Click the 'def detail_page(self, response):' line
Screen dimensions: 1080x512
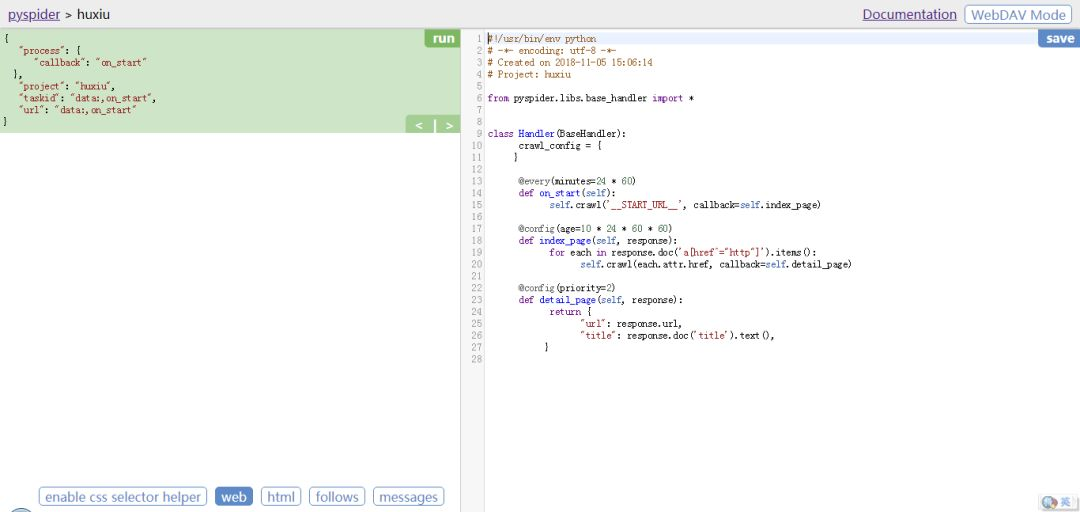[x=601, y=300]
